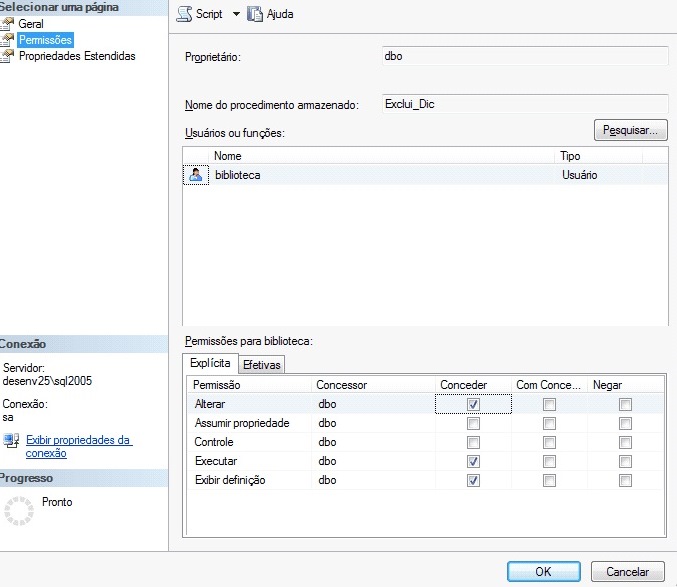
Task: Select the Assumir propriedade row label
Action: click(x=242, y=423)
